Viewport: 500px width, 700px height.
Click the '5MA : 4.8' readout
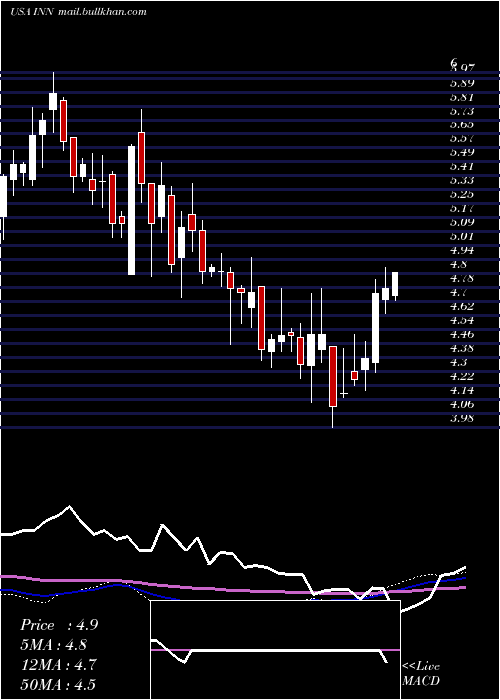point(54,645)
